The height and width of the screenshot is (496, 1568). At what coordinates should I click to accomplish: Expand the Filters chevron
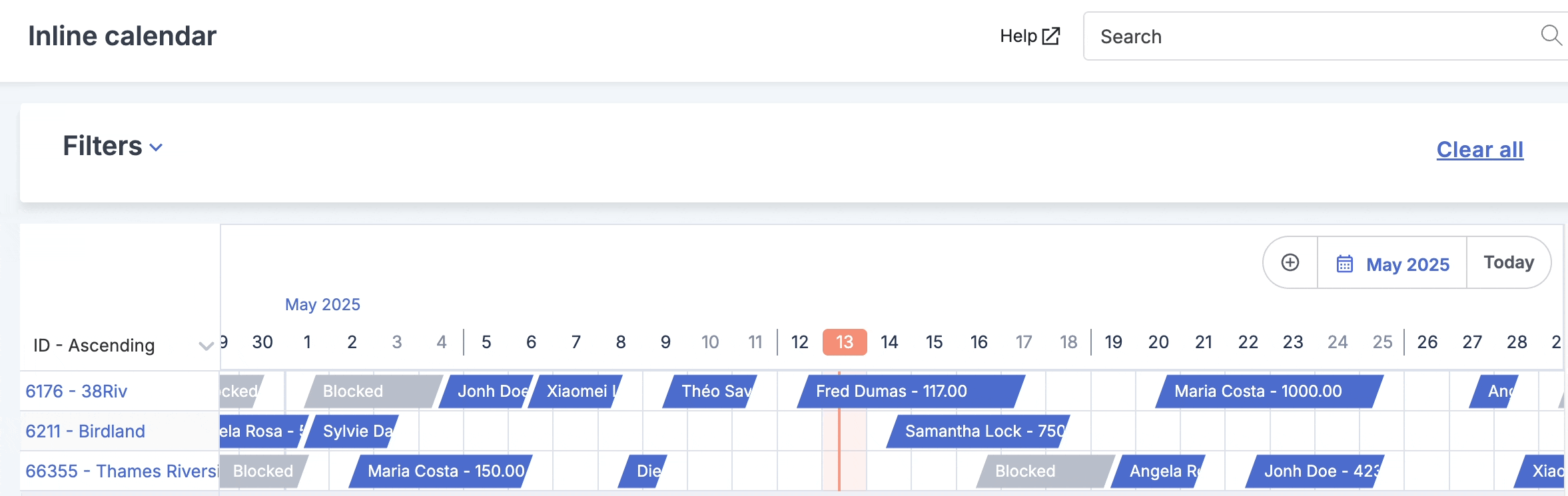pyautogui.click(x=156, y=147)
